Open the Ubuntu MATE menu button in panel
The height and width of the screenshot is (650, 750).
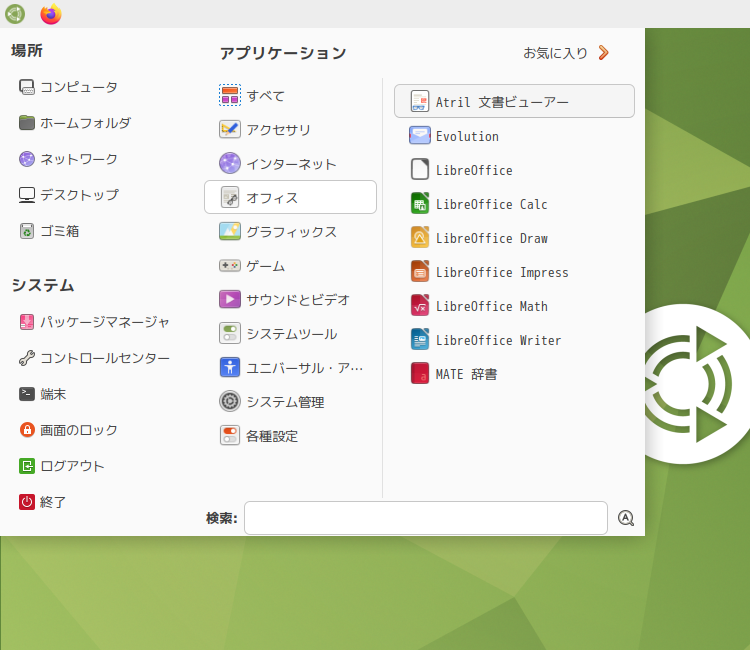(15, 14)
